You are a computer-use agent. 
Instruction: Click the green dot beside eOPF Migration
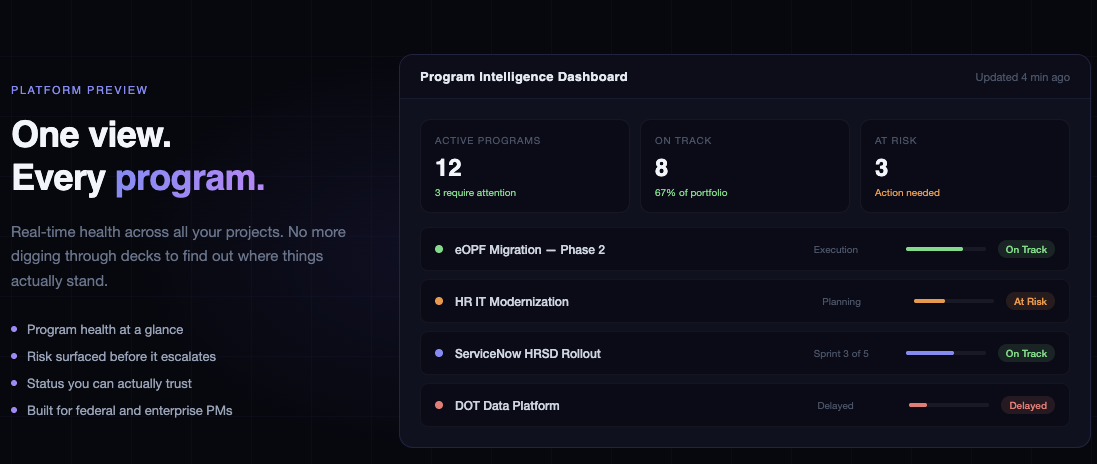[x=439, y=249]
